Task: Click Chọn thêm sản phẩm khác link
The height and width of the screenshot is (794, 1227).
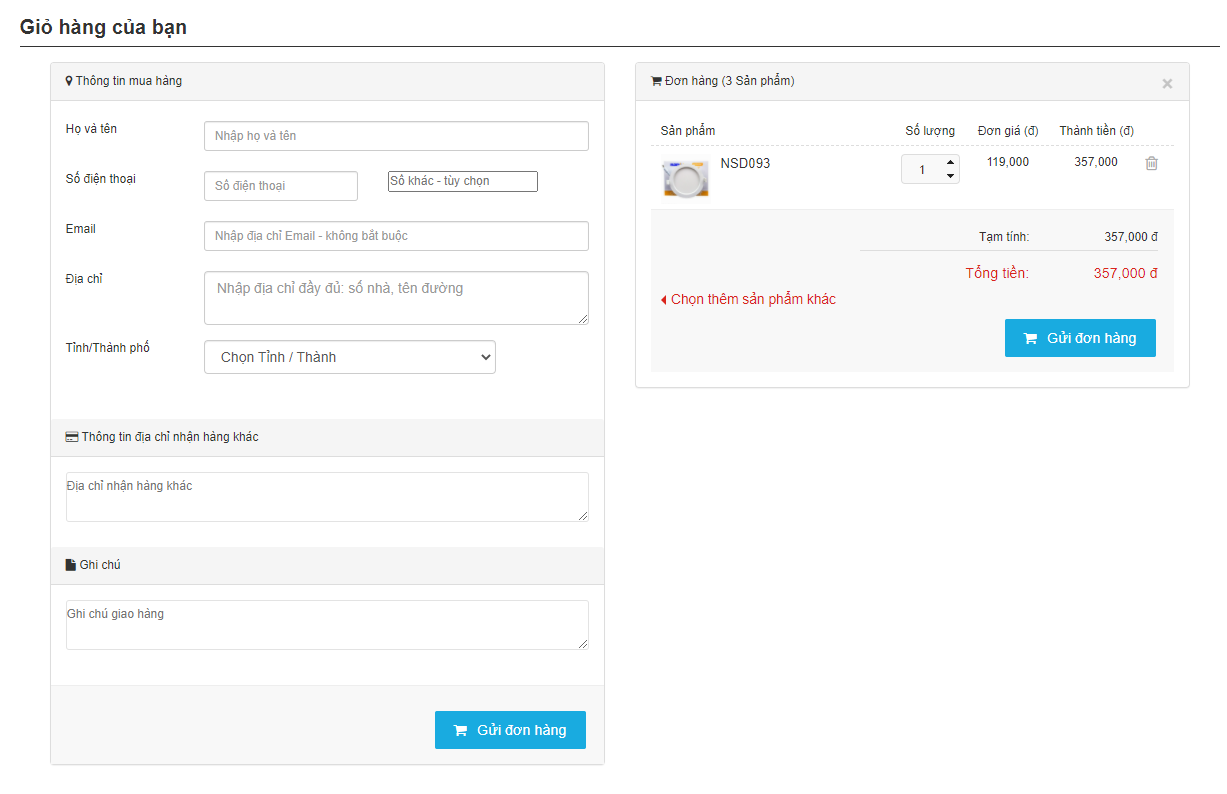Action: 752,299
